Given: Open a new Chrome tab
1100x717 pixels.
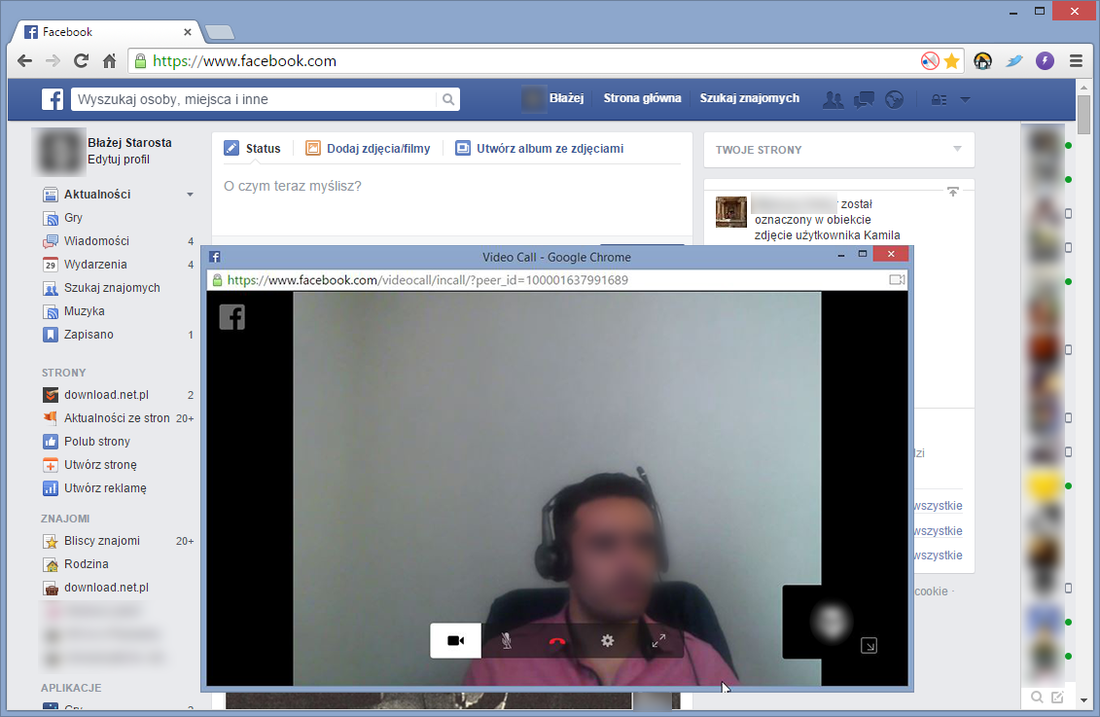Looking at the screenshot, I should (220, 32).
